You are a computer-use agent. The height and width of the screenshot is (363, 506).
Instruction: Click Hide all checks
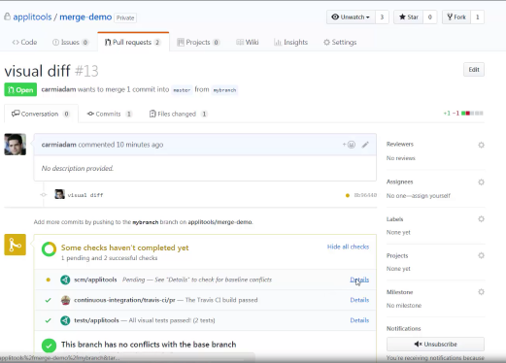click(x=348, y=247)
